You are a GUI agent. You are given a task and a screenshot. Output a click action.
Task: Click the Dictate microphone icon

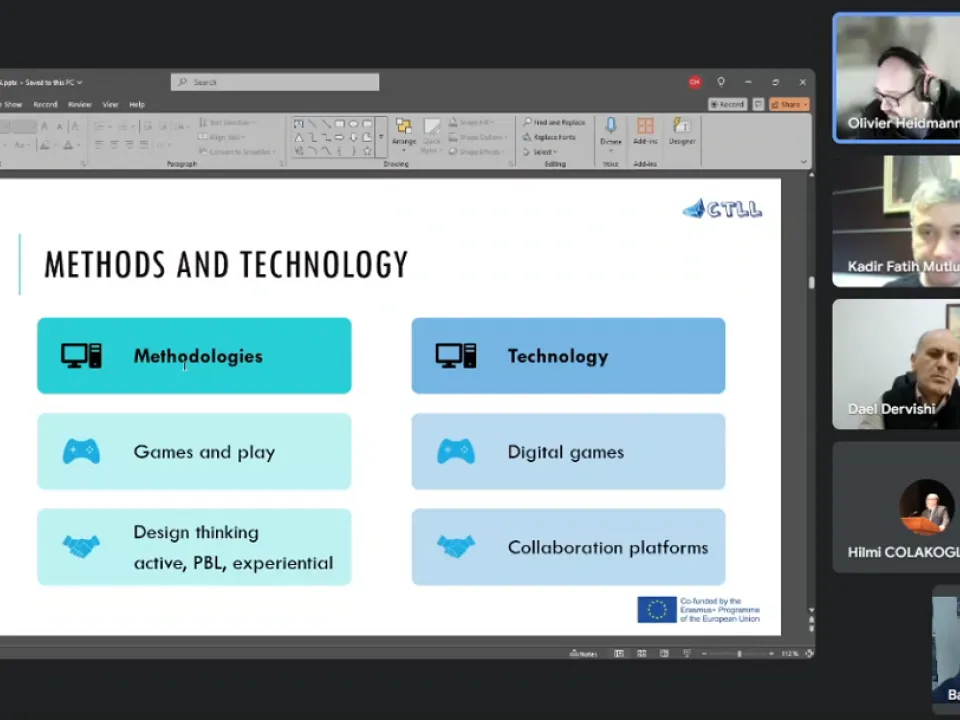610,127
